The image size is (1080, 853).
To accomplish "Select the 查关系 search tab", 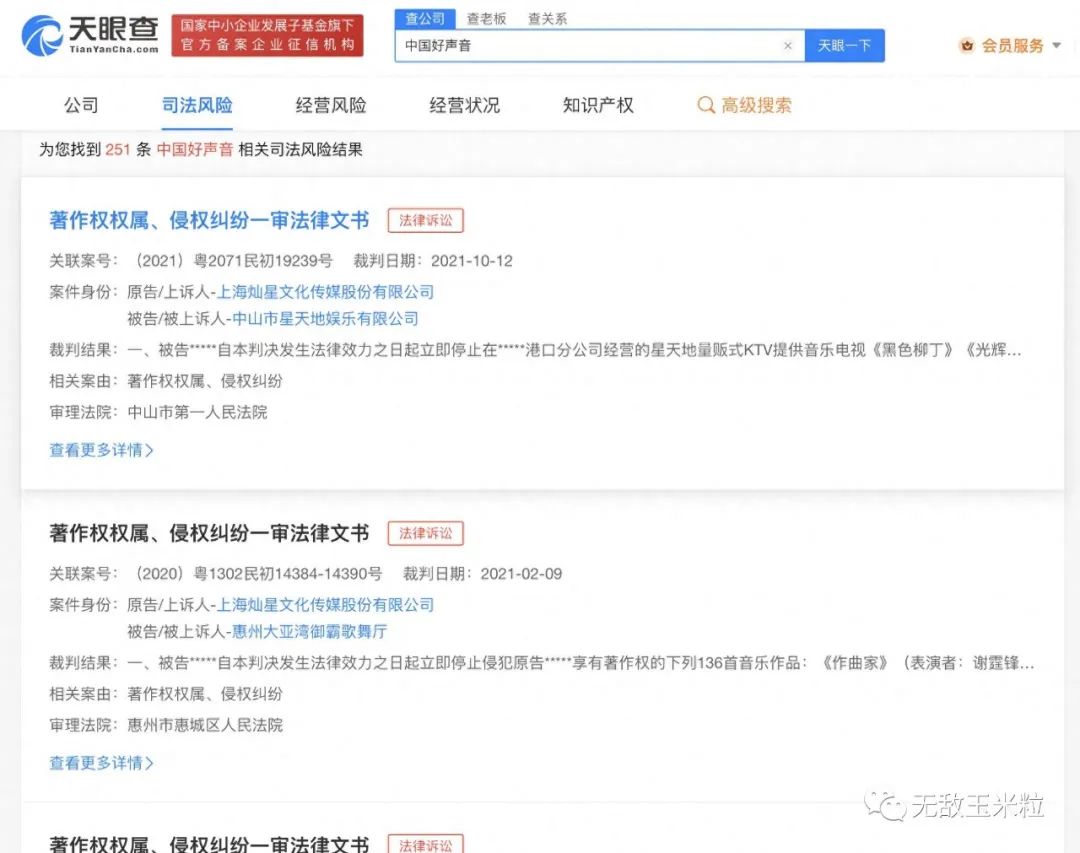I will click(548, 19).
